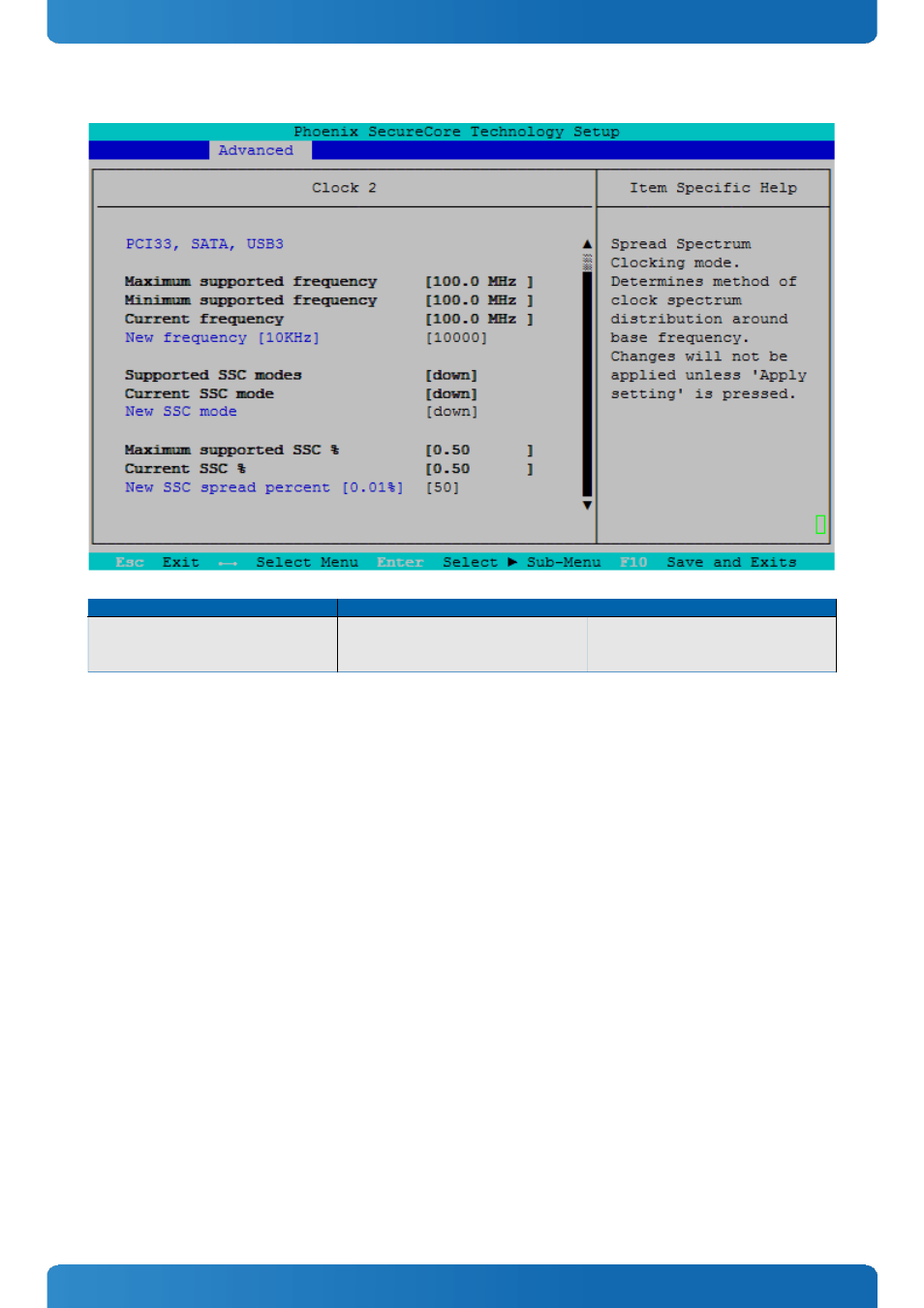
Task: Click the Select Menu arrows hint
Action: 289,562
